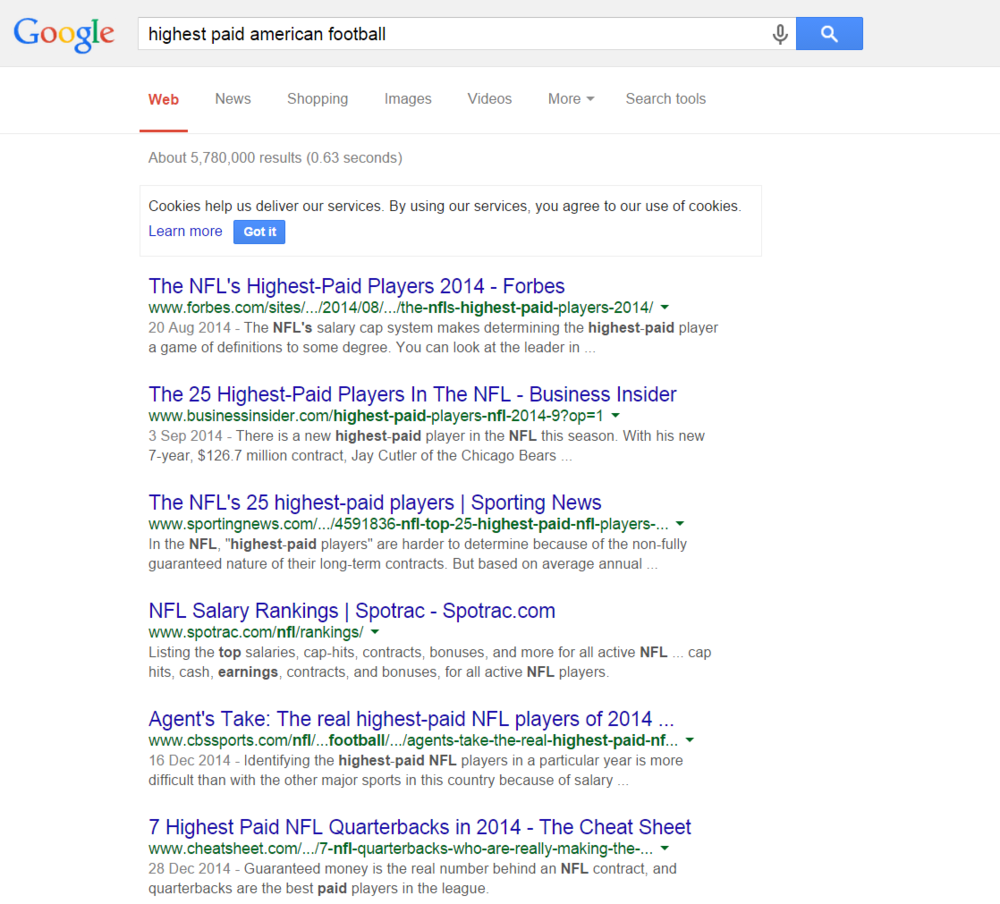Expand arrow next to spotrac.com URL
The height and width of the screenshot is (904, 1000).
375,632
